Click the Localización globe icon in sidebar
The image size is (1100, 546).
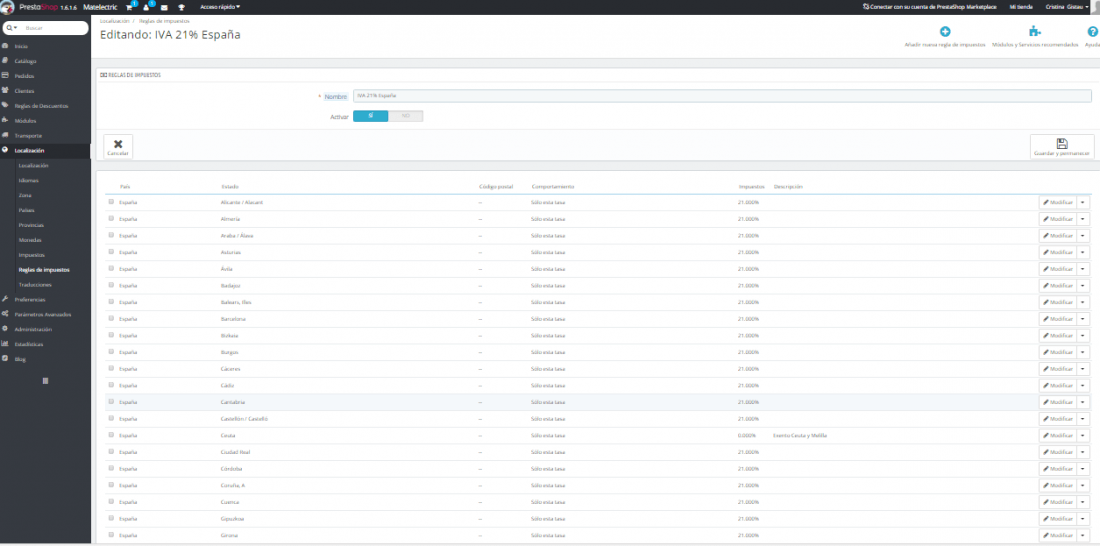tap(5, 150)
